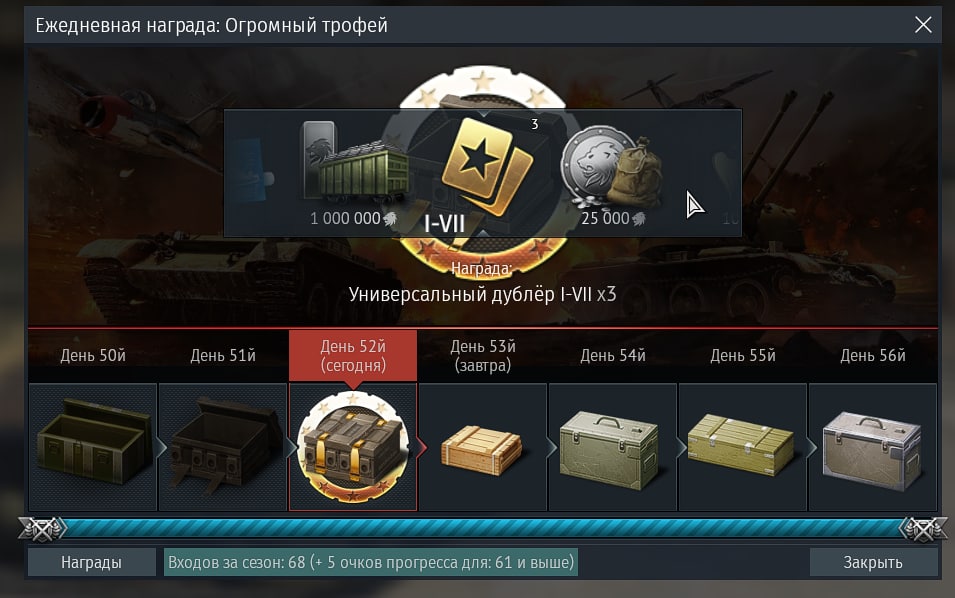Click today's Day 52 trophy chest
Image resolution: width=955 pixels, height=598 pixels.
(353, 447)
